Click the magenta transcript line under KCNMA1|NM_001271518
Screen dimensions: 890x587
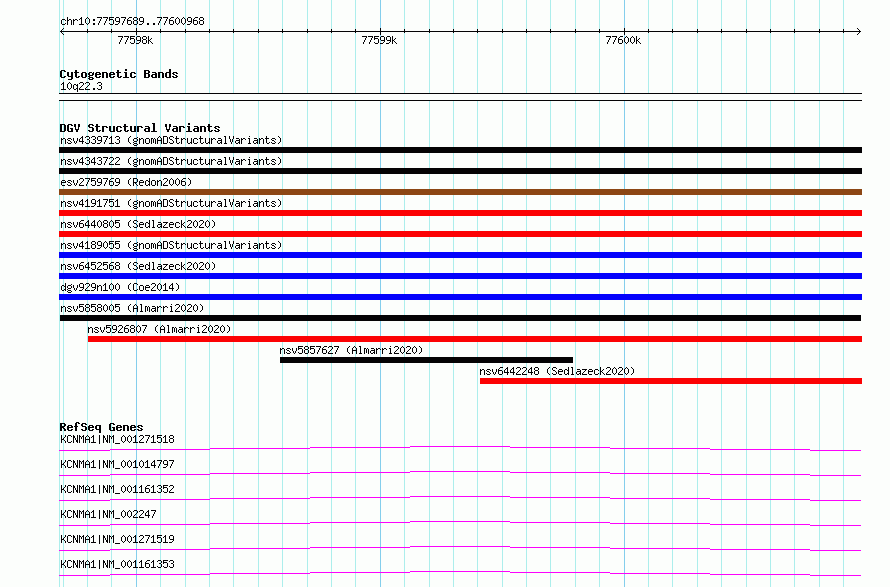coord(460,448)
